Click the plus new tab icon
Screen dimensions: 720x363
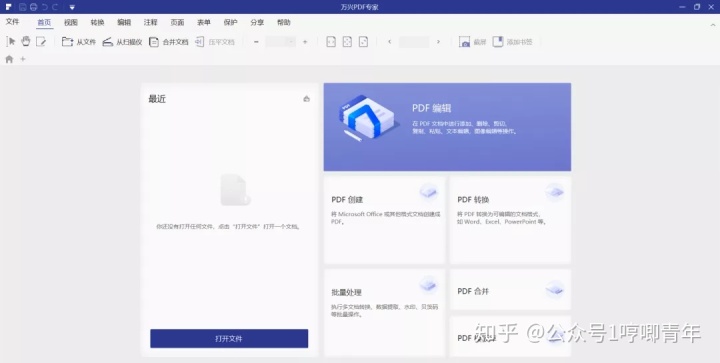click(x=22, y=59)
